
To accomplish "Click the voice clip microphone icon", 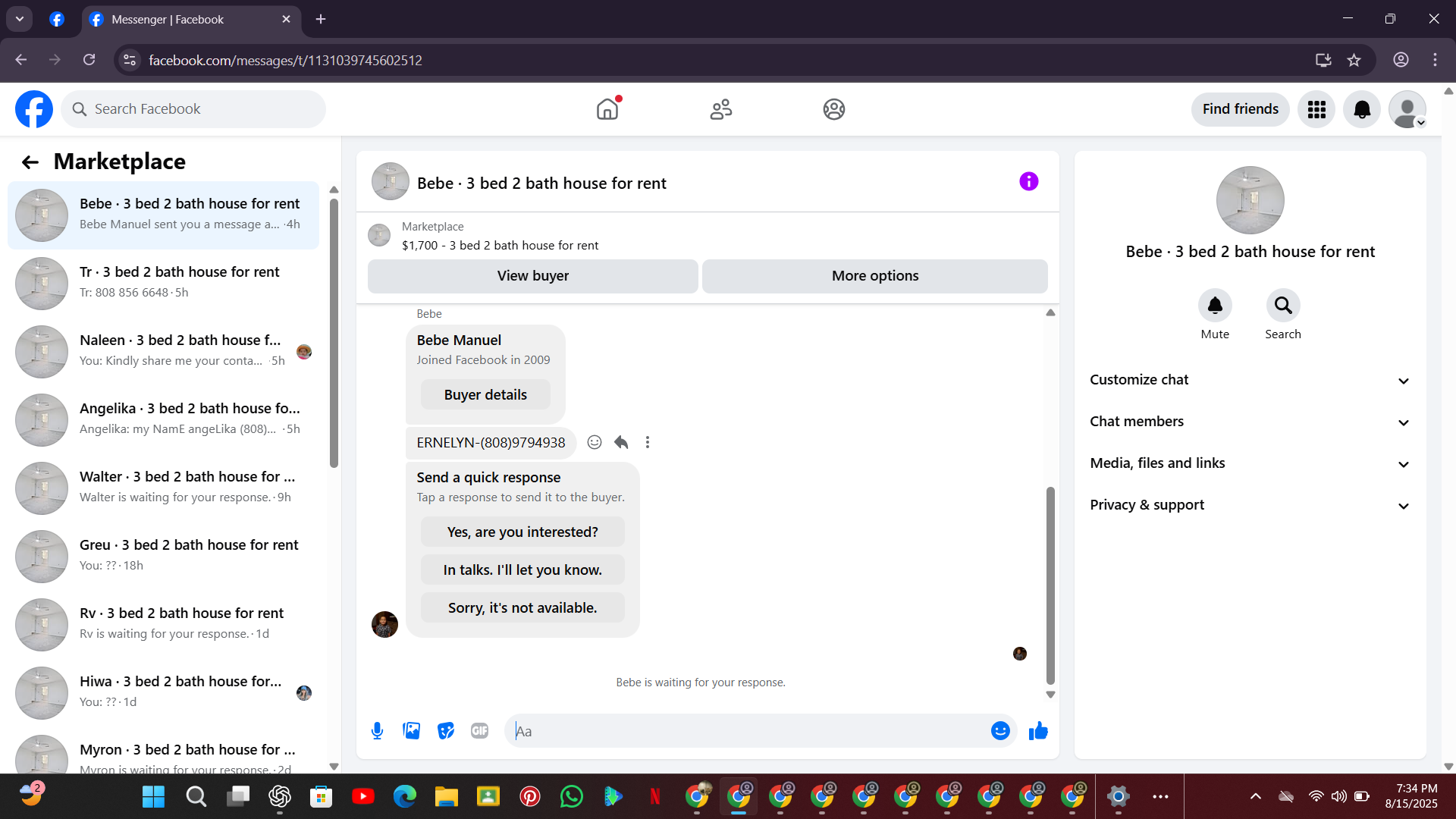I will (x=377, y=731).
